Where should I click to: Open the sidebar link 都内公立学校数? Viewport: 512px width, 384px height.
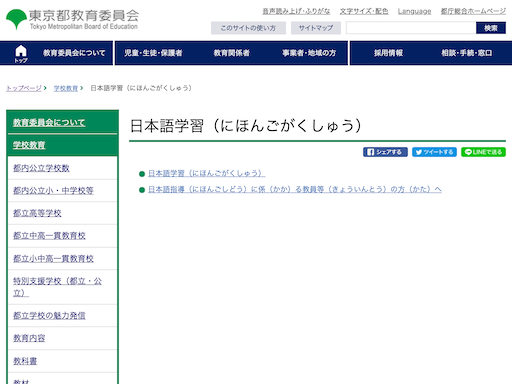[41, 168]
